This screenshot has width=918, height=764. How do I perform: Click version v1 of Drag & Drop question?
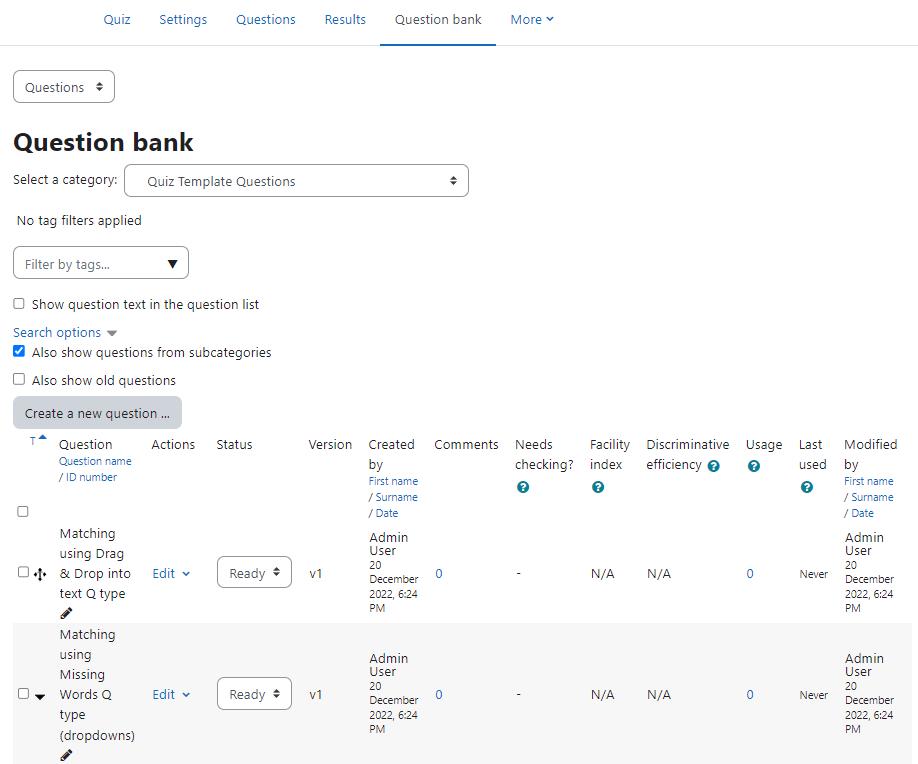point(316,574)
